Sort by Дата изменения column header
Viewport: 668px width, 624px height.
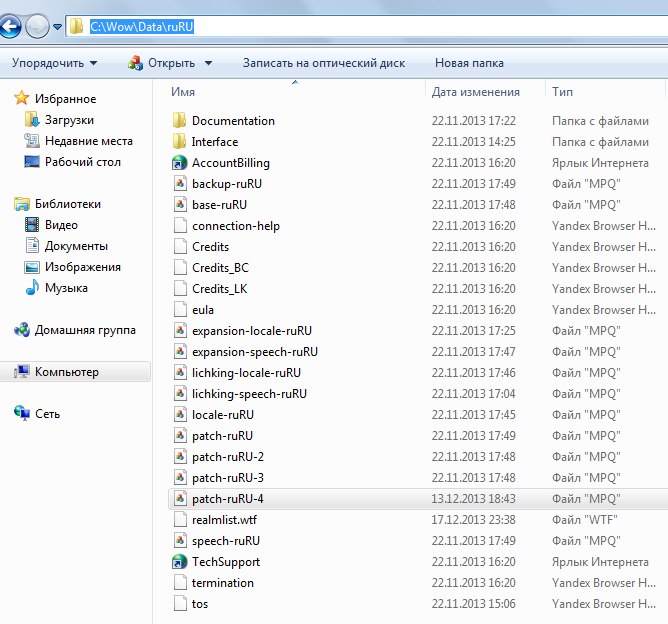(475, 92)
